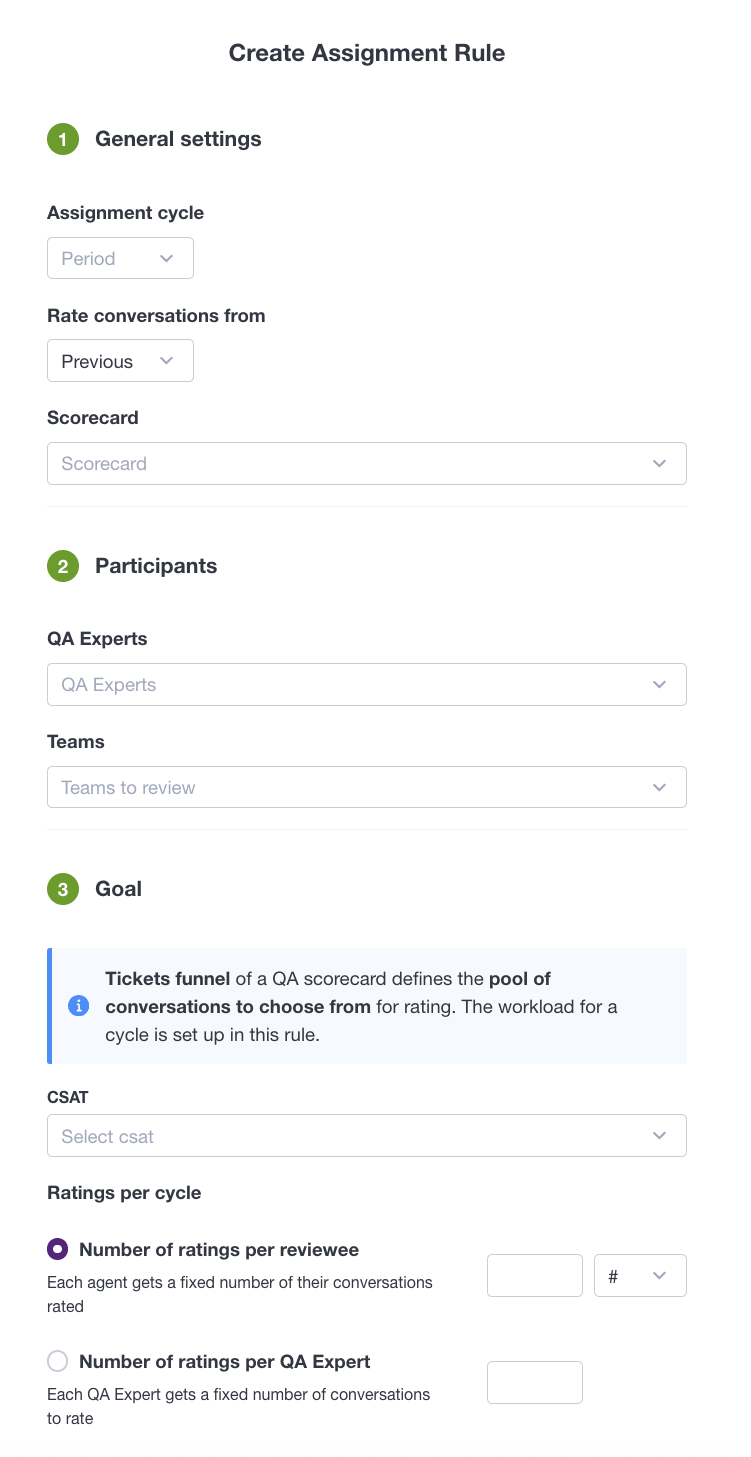This screenshot has width=751, height=1457.
Task: Click ratings per QA Expert number input
Action: (x=535, y=1382)
